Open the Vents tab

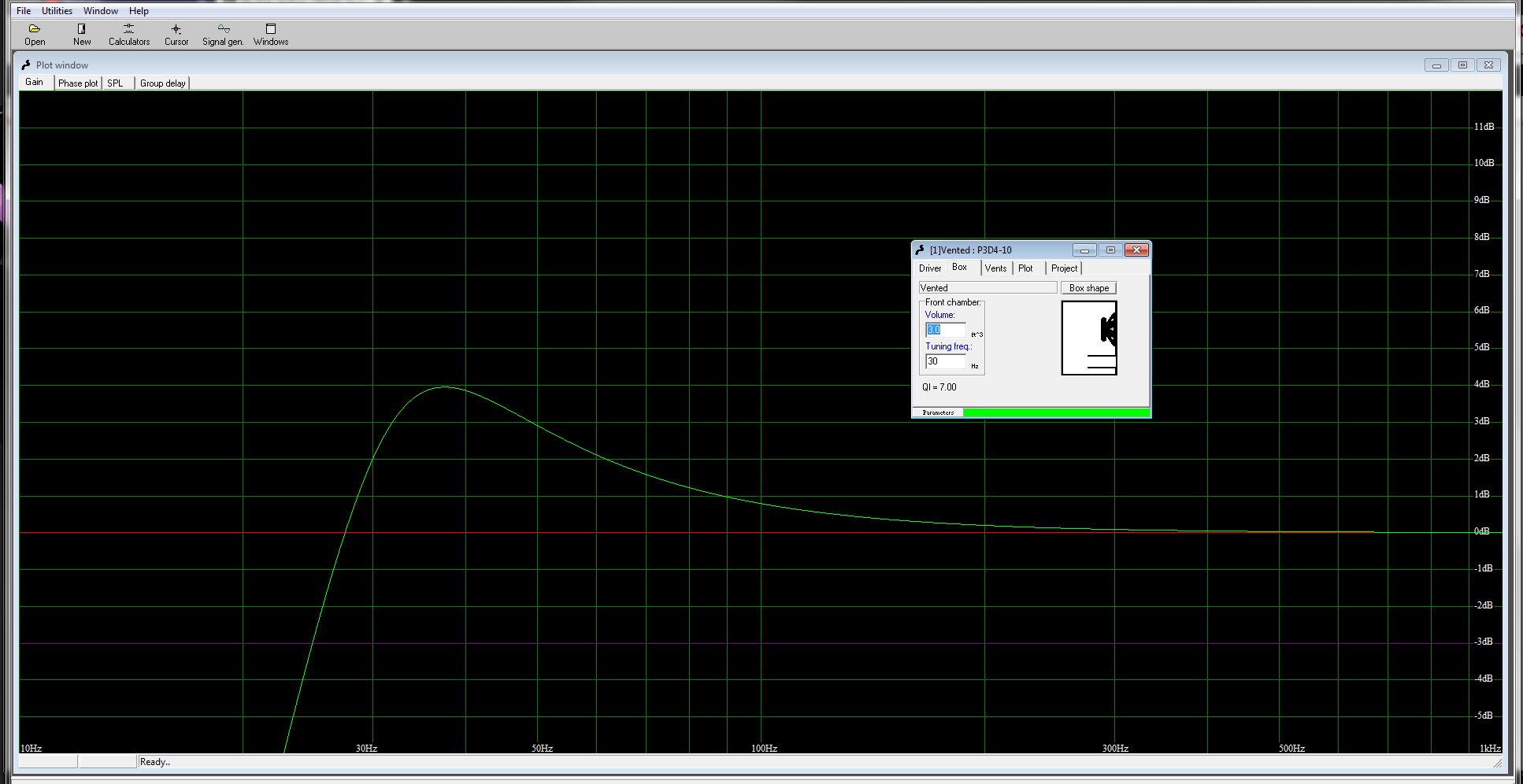[x=995, y=268]
